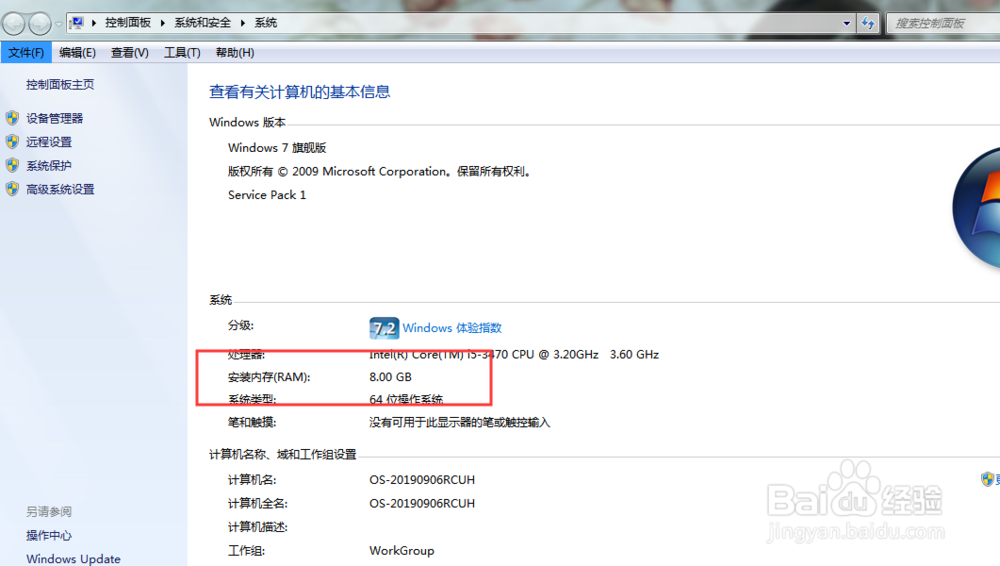Click the copyright line mentioning Microsoft Corporation
The height and width of the screenshot is (566, 1000).
[379, 171]
